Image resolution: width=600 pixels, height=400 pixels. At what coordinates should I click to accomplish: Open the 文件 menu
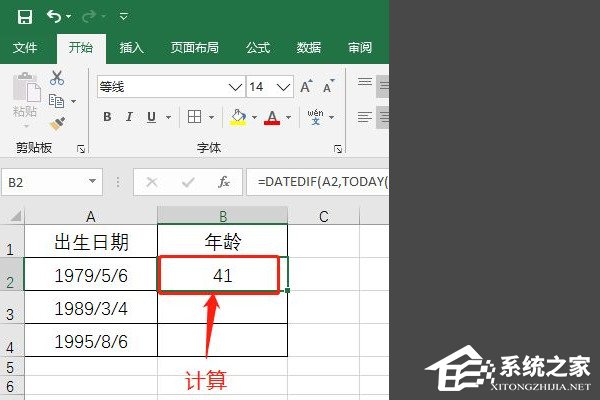point(25,48)
